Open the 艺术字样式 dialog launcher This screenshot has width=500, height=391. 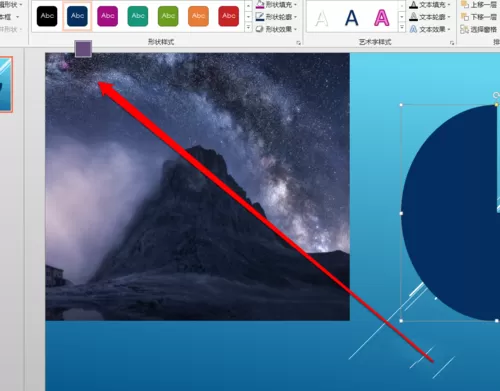pyautogui.click(x=452, y=43)
